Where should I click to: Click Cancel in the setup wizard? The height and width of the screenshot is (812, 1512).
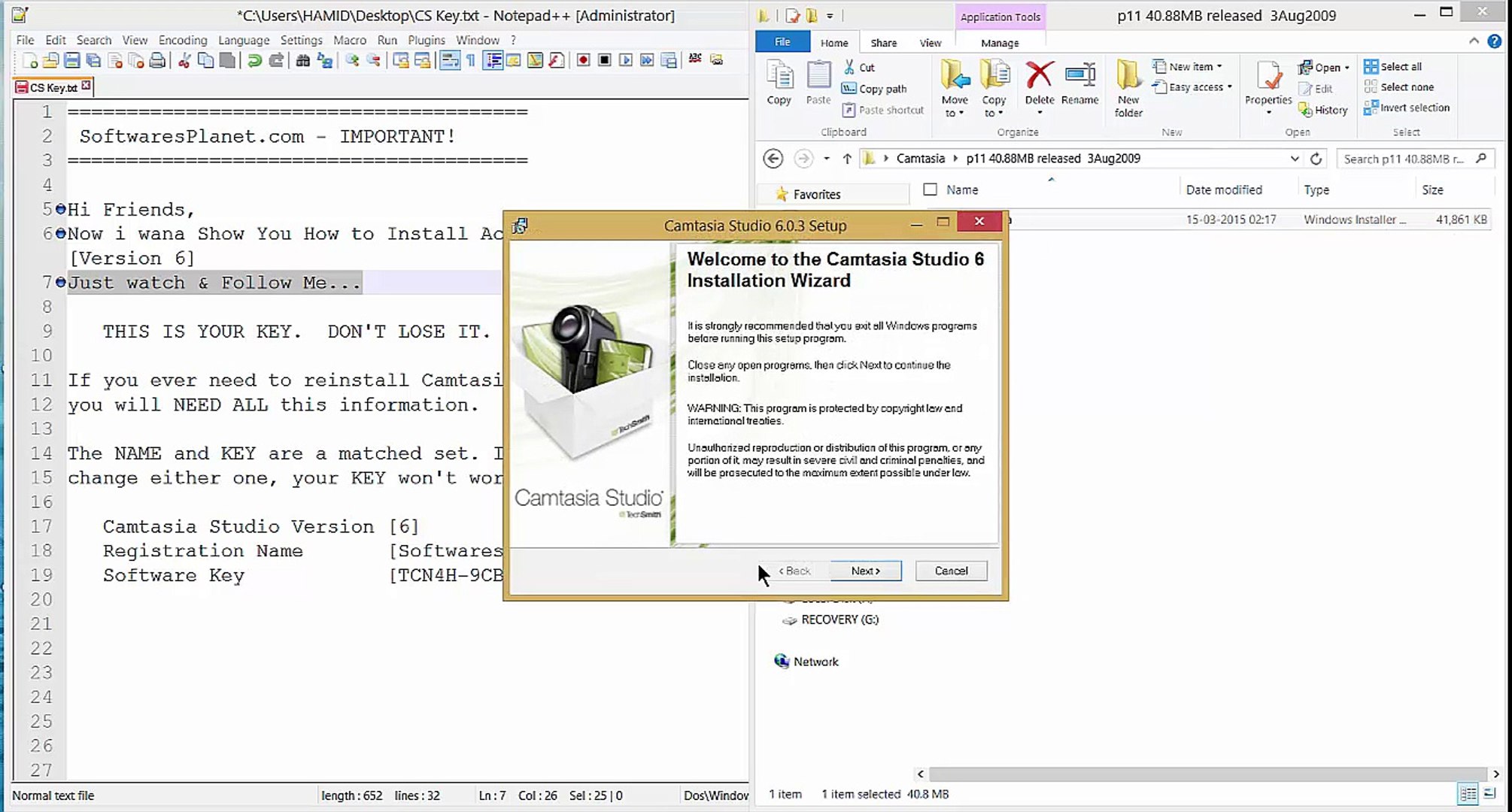[x=951, y=571]
